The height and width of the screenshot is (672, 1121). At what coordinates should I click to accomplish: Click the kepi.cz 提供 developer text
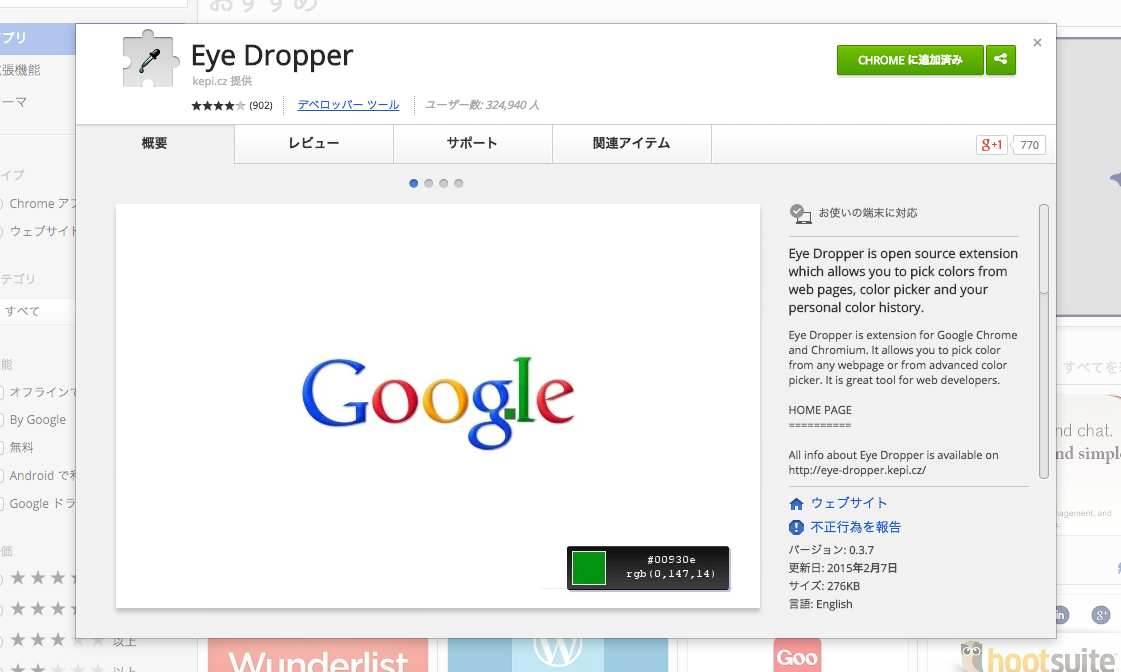click(222, 81)
